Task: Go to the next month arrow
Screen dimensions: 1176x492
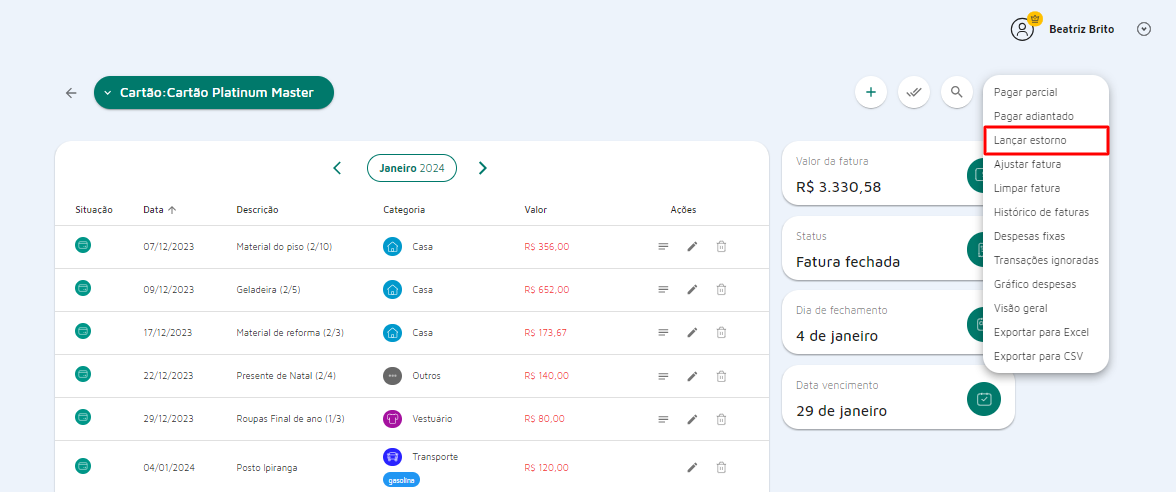Action: 483,168
